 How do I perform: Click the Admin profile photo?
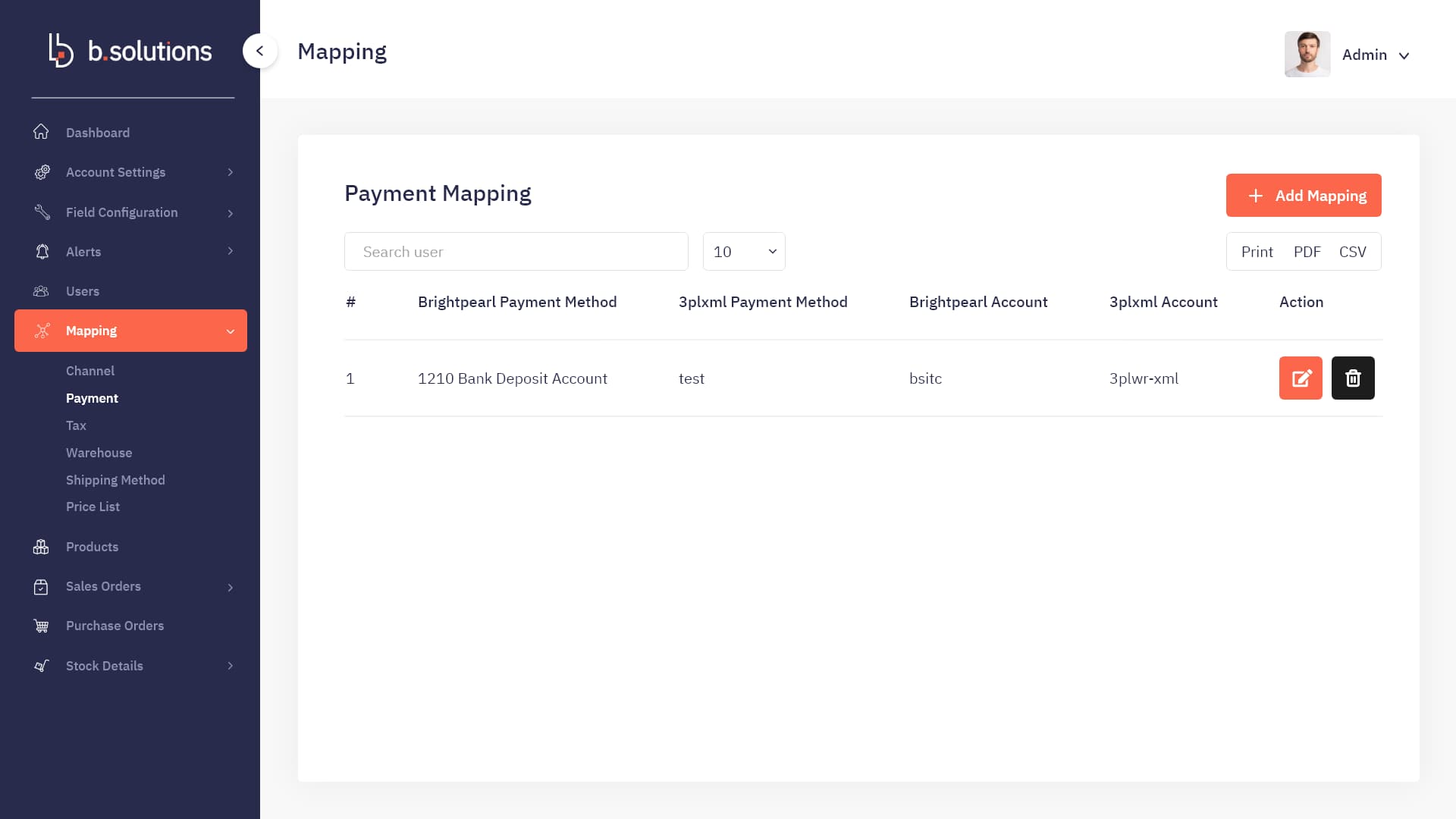click(x=1307, y=54)
